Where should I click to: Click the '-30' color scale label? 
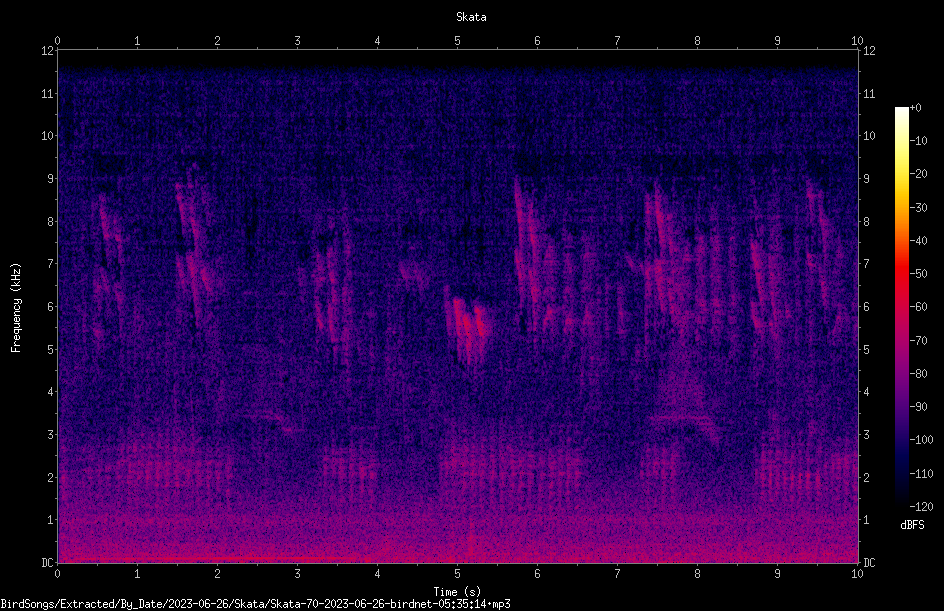pyautogui.click(x=918, y=208)
